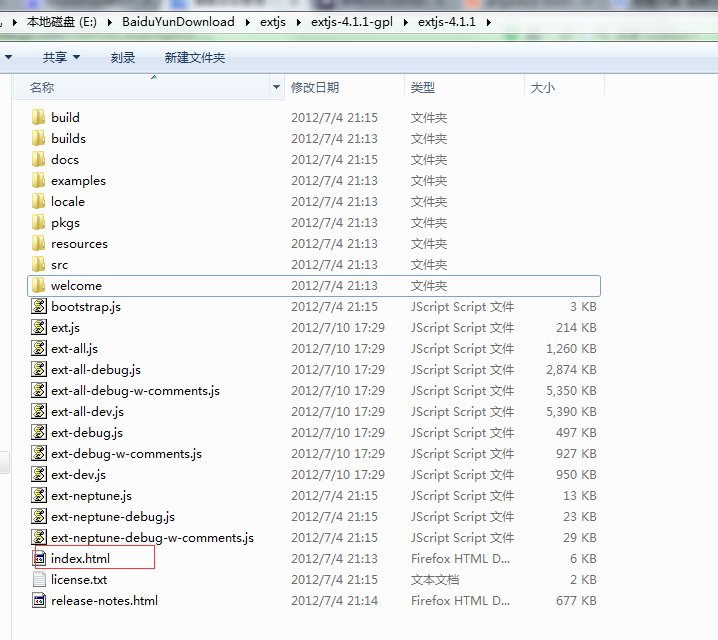The image size is (718, 640).
Task: Go to 本地磁盘 (E:) in address bar
Action: 62,22
